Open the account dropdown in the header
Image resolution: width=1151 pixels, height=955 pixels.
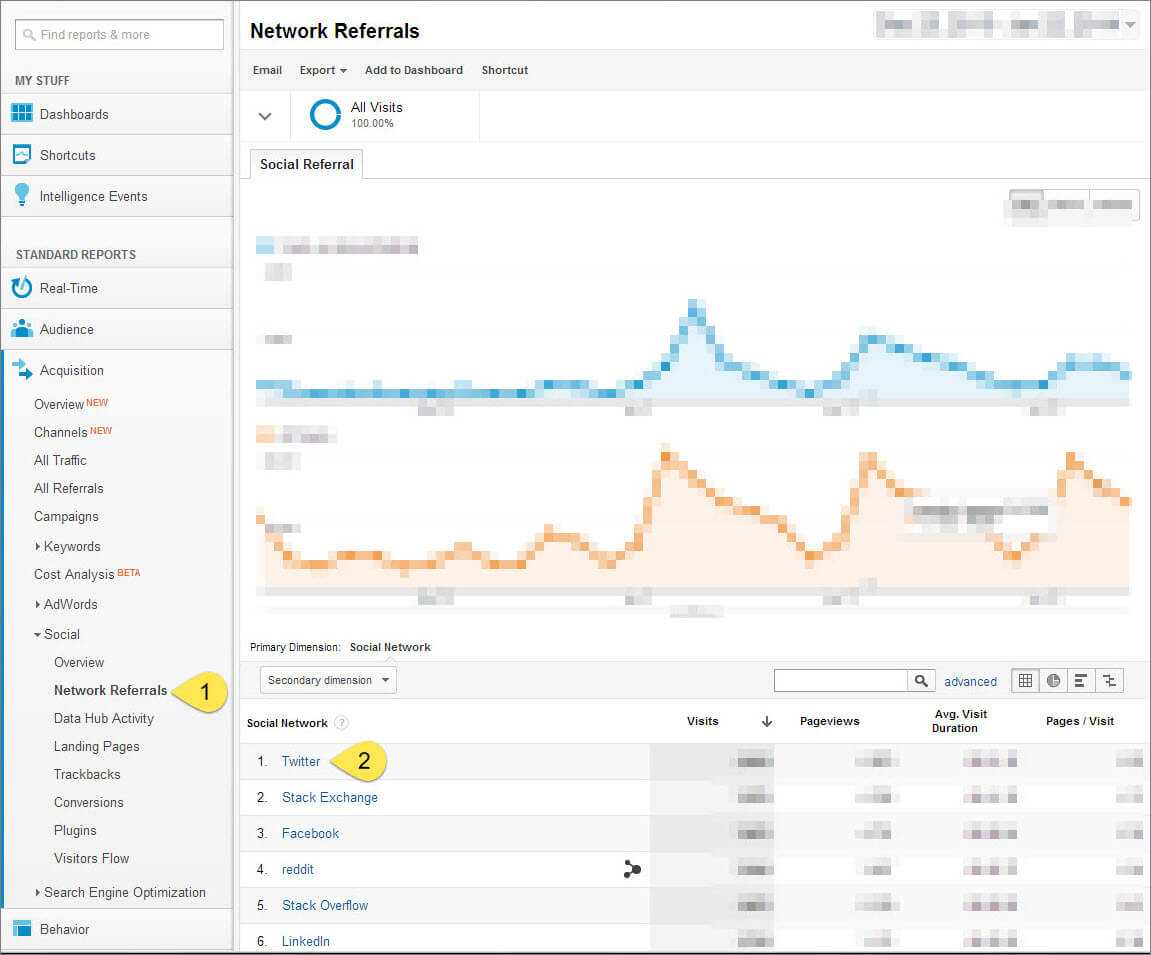click(1131, 24)
